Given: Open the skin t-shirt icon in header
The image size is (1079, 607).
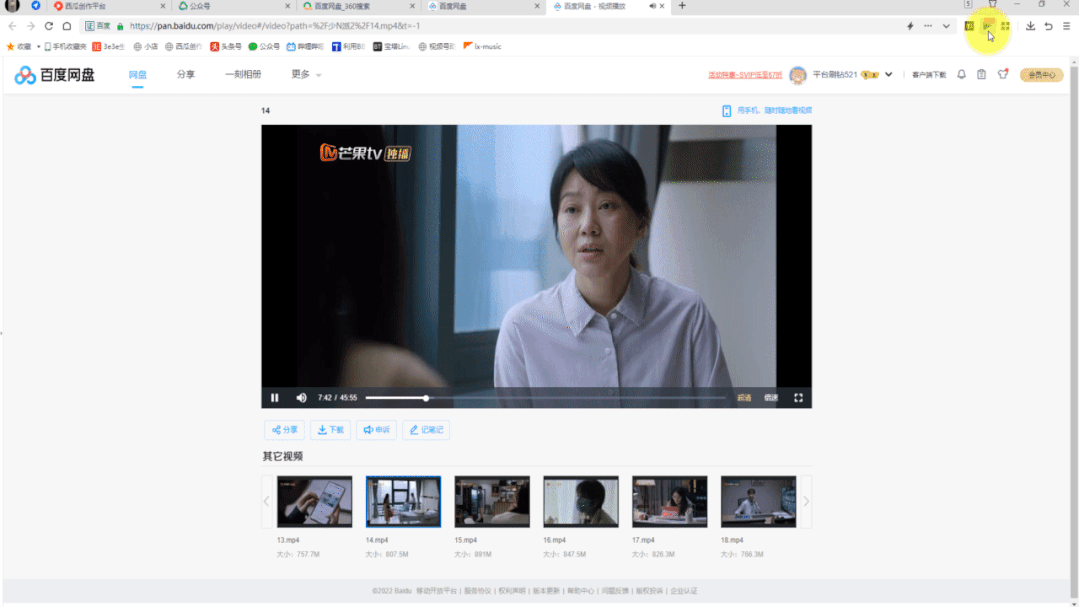Looking at the screenshot, I should click(x=1003, y=74).
